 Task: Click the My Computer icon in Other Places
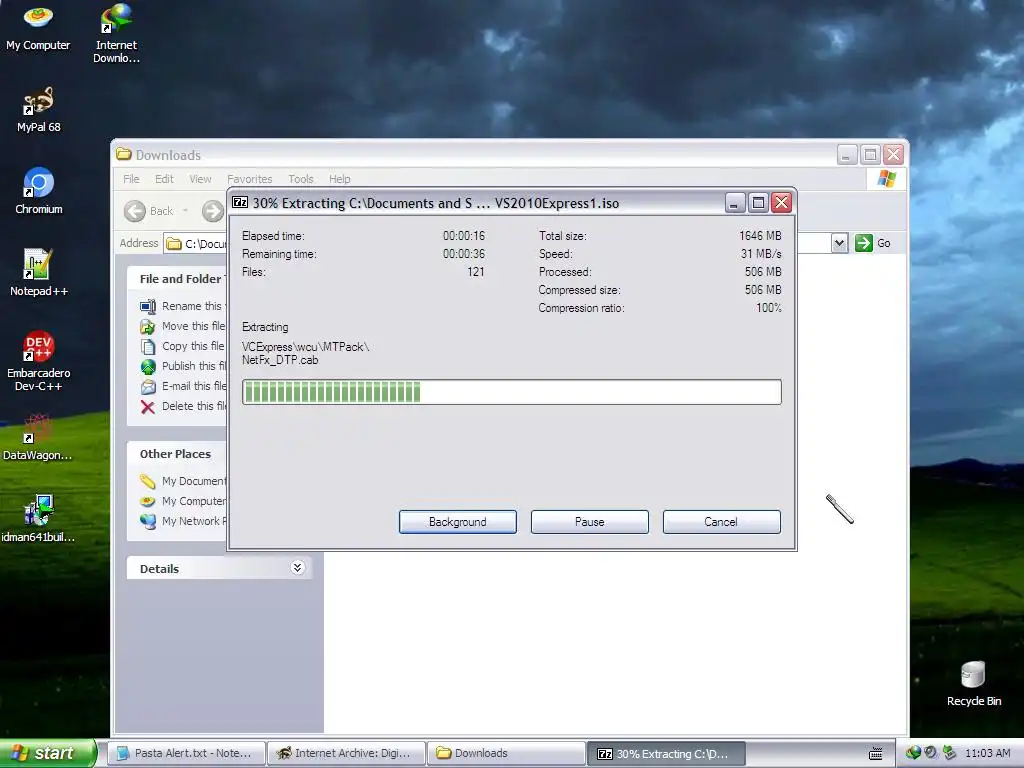tap(148, 502)
